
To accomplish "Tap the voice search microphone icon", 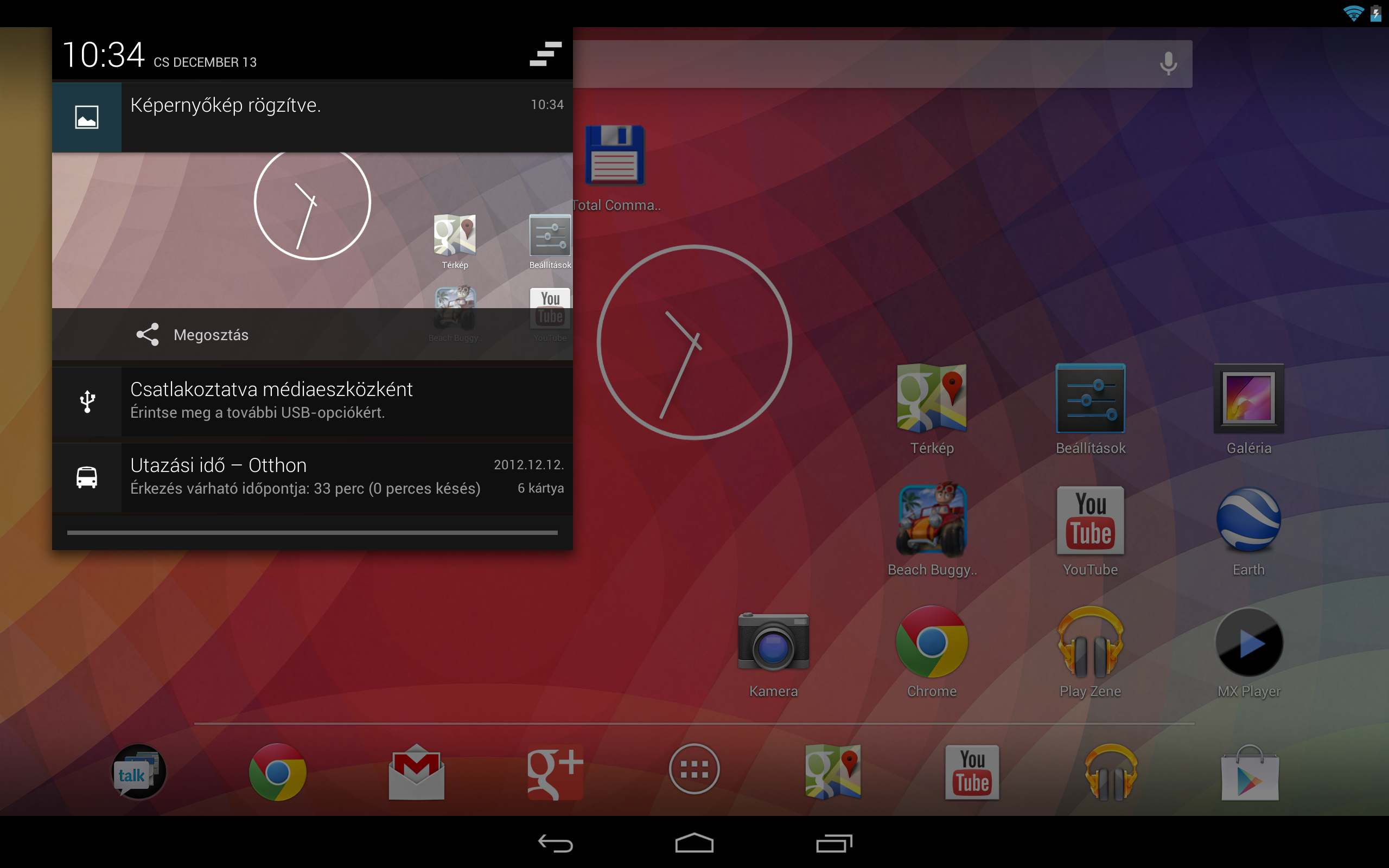I will (1168, 63).
